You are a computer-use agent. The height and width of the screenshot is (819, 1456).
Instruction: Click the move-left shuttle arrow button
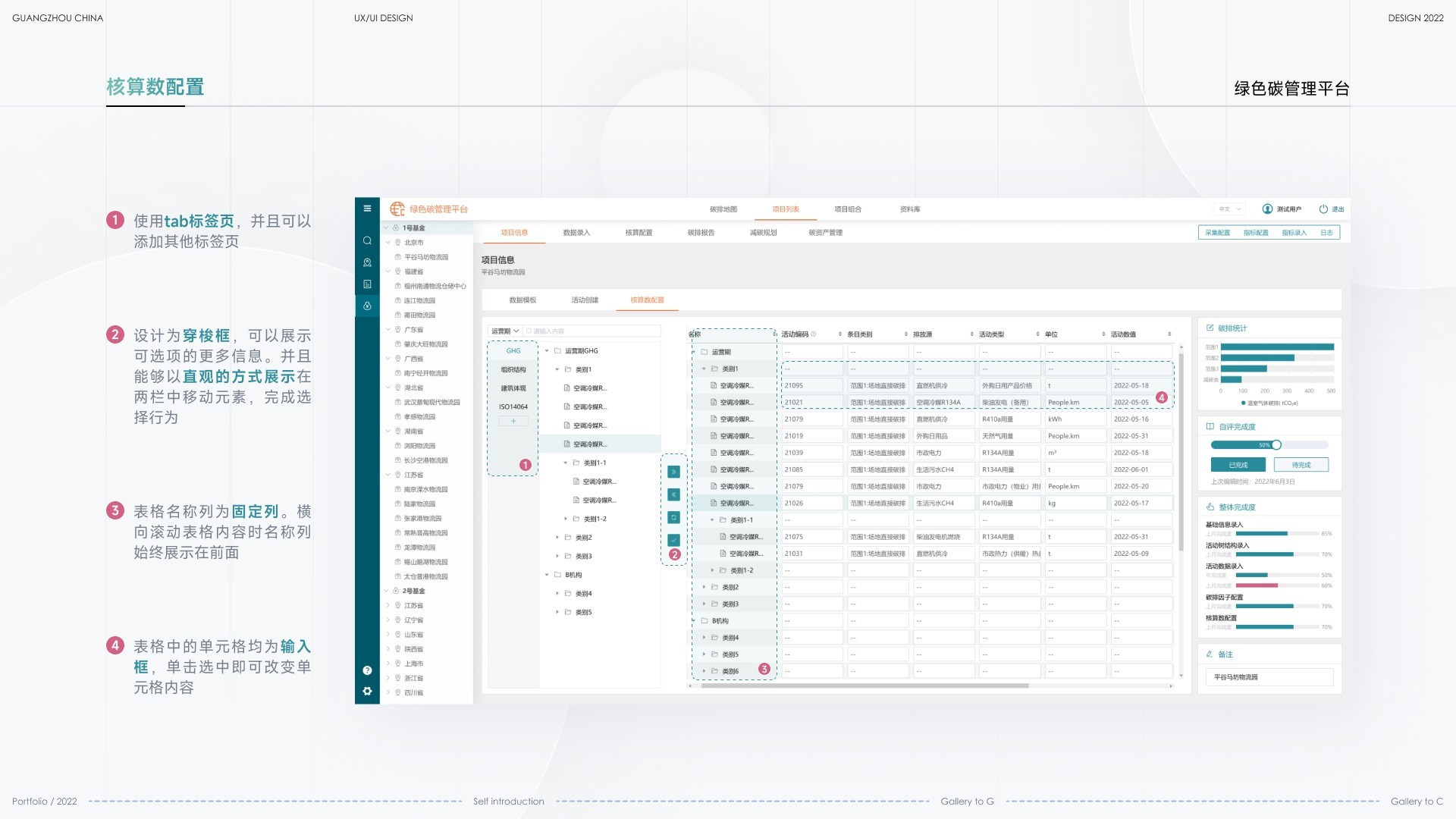[x=673, y=494]
